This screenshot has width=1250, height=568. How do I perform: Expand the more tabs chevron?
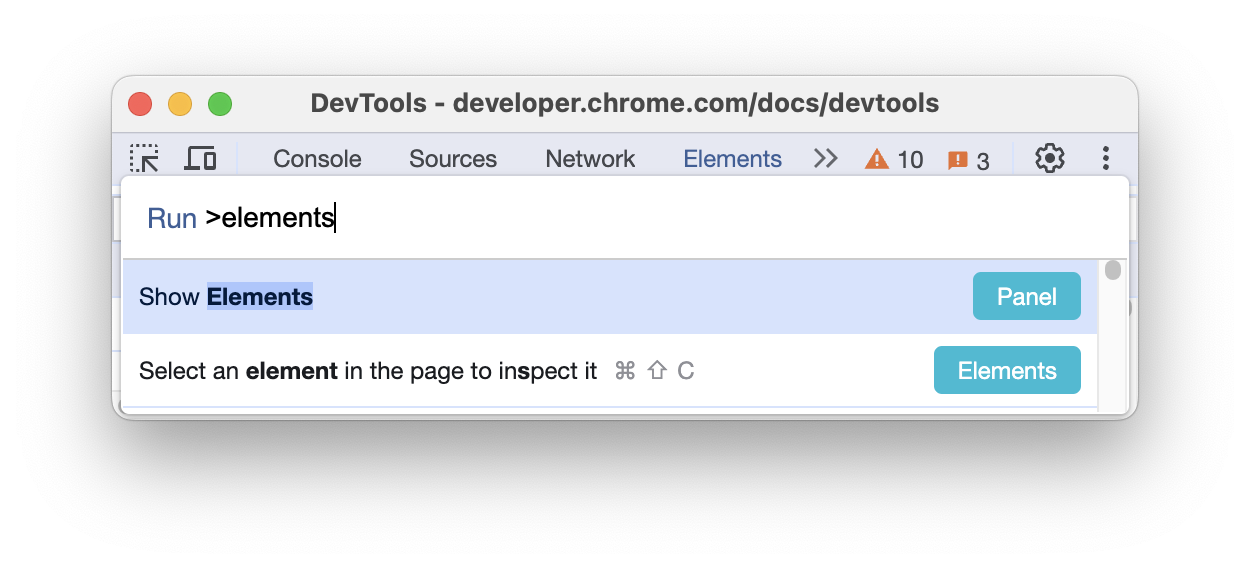pos(825,158)
